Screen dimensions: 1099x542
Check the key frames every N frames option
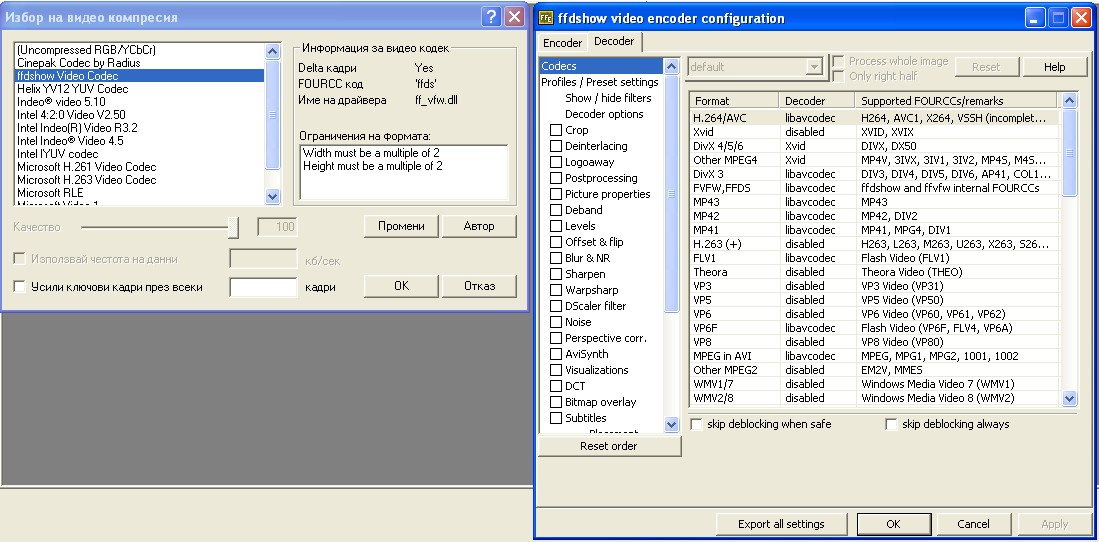[x=20, y=287]
